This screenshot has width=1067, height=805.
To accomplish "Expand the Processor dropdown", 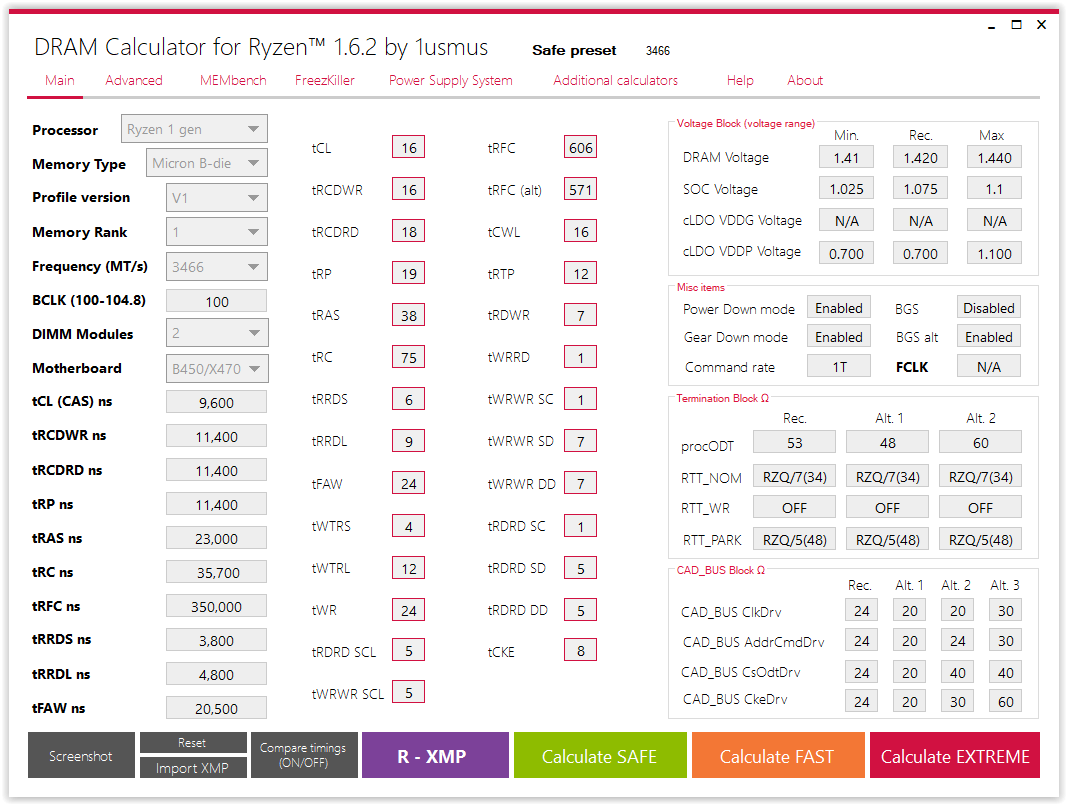I will point(194,129).
